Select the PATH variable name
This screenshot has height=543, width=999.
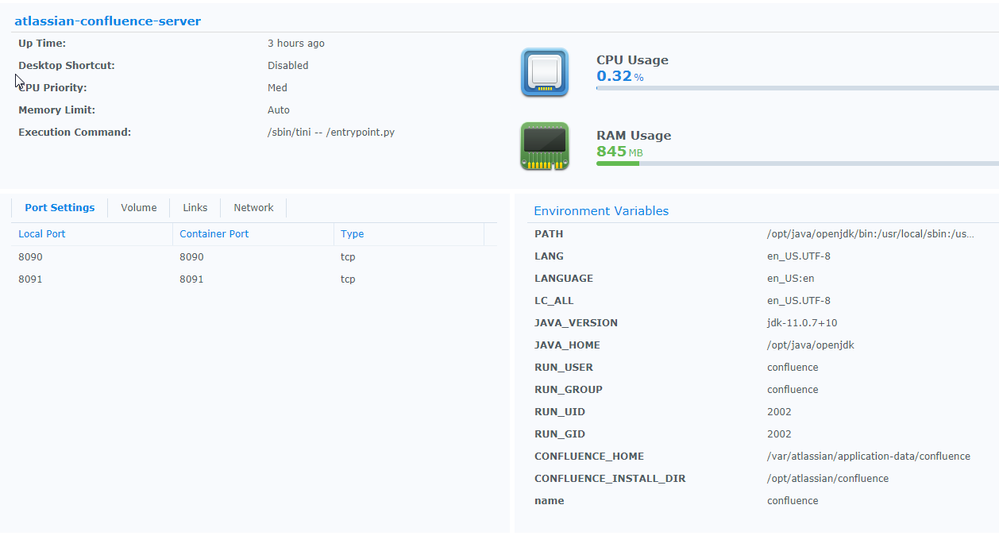pyautogui.click(x=549, y=234)
